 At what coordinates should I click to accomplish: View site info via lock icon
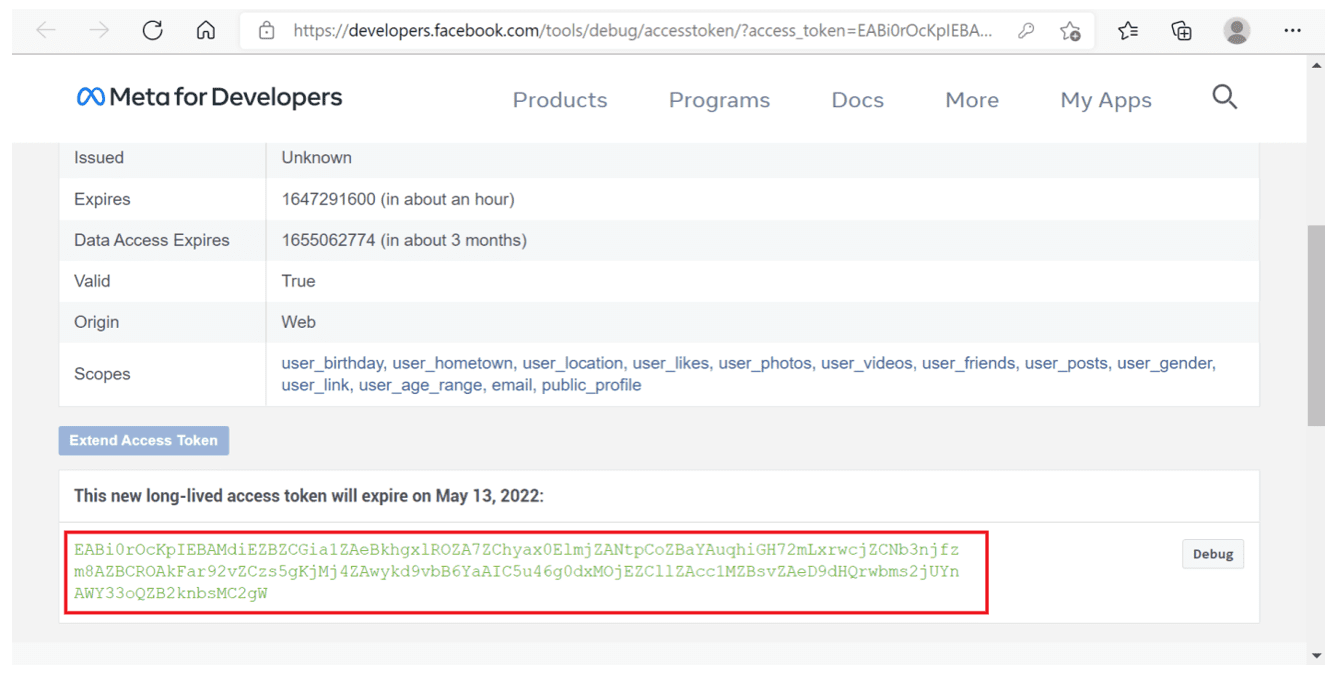pos(266,31)
